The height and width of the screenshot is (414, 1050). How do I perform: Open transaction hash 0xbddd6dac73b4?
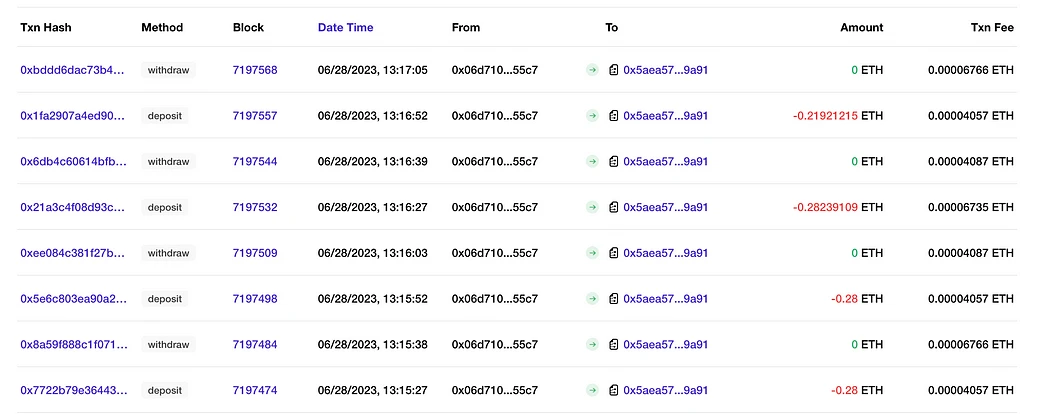(73, 70)
